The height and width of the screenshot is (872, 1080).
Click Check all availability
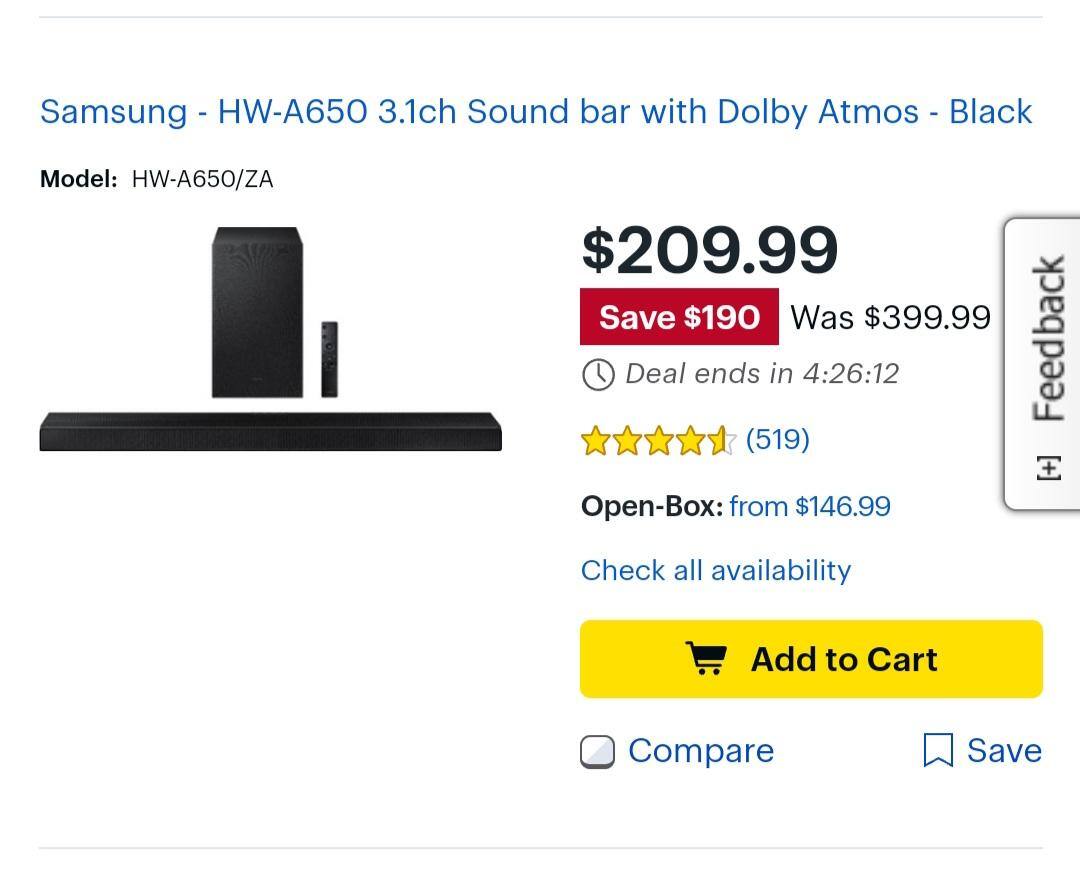(716, 570)
